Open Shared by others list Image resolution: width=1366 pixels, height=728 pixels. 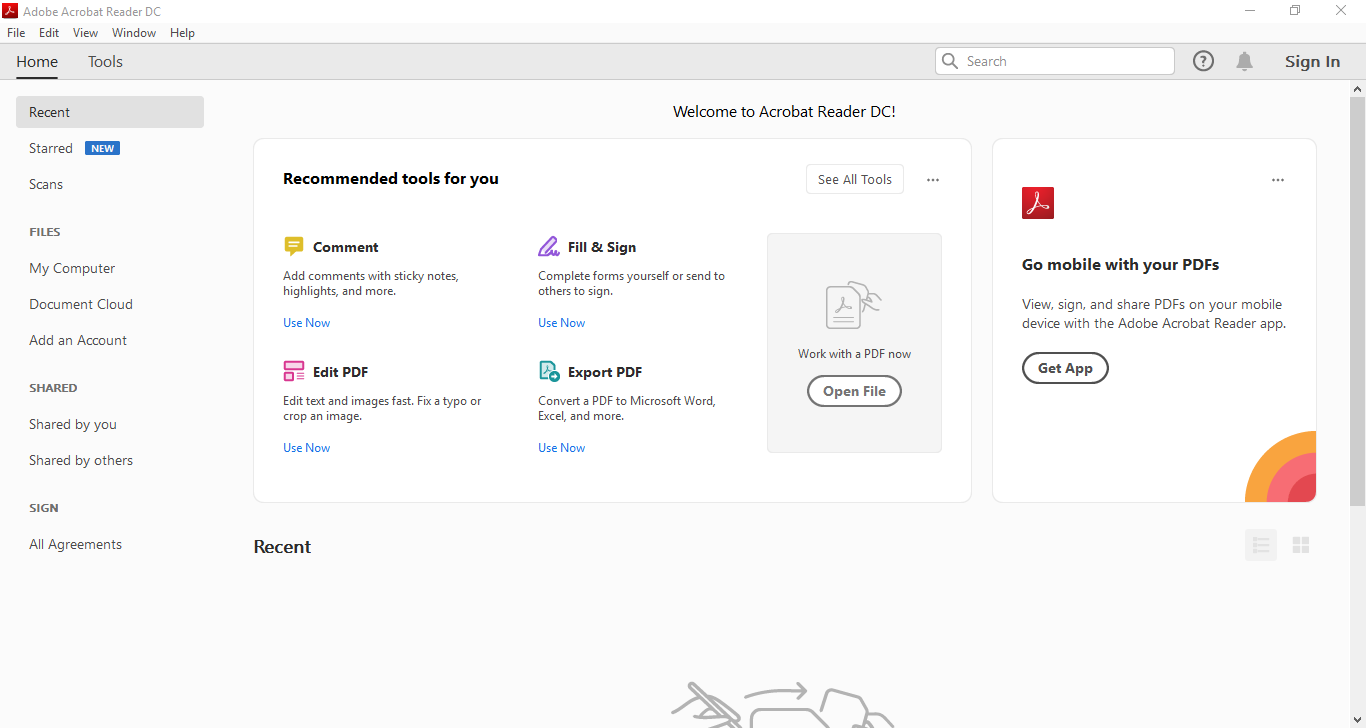pyautogui.click(x=81, y=460)
